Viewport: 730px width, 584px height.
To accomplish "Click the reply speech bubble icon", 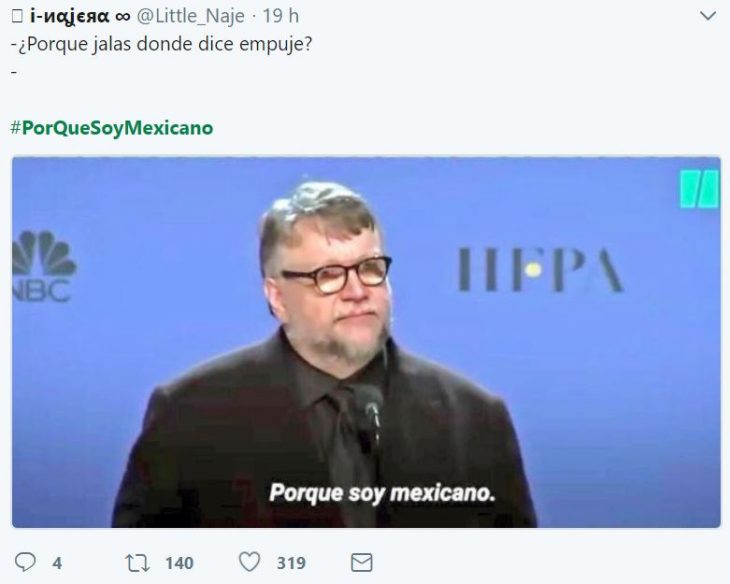I will [x=25, y=562].
